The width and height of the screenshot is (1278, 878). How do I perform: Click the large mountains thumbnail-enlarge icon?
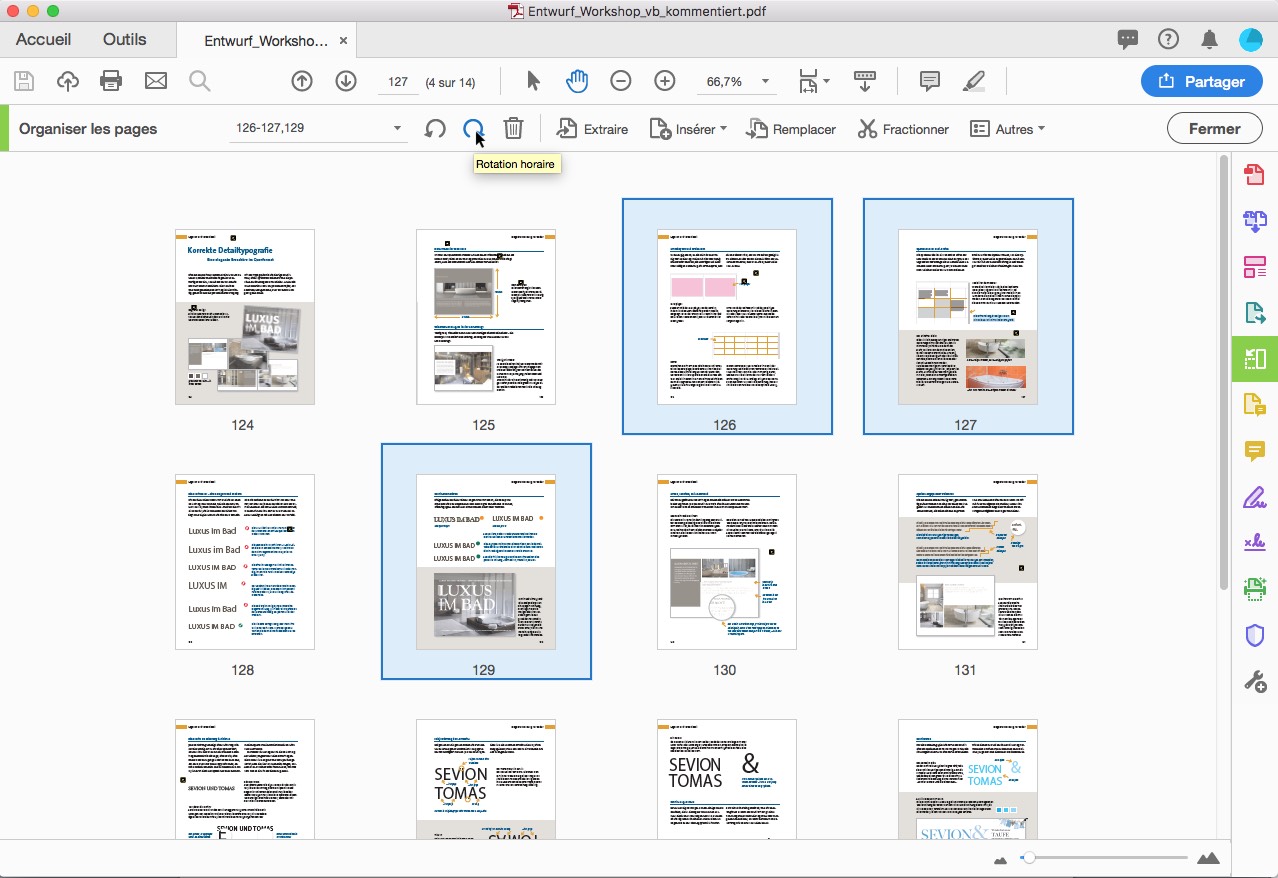1208,858
